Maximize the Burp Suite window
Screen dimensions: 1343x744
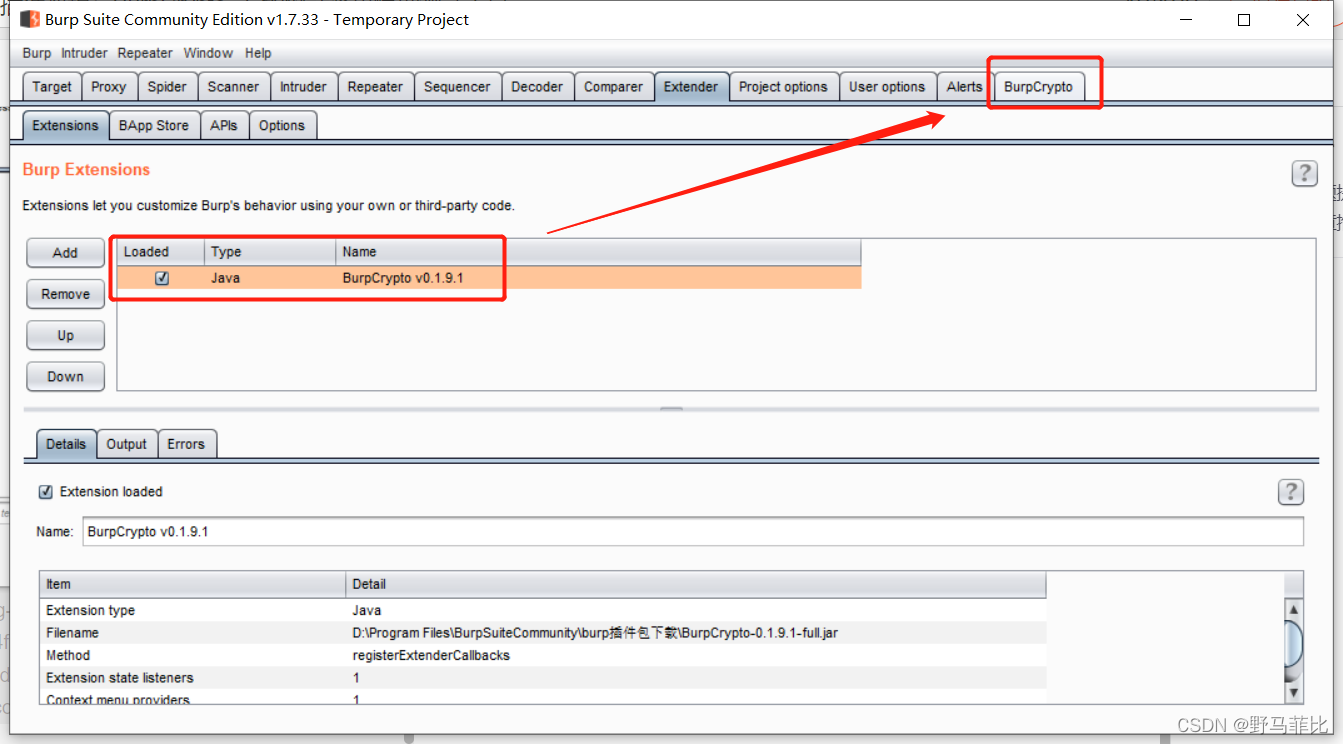coord(1244,19)
